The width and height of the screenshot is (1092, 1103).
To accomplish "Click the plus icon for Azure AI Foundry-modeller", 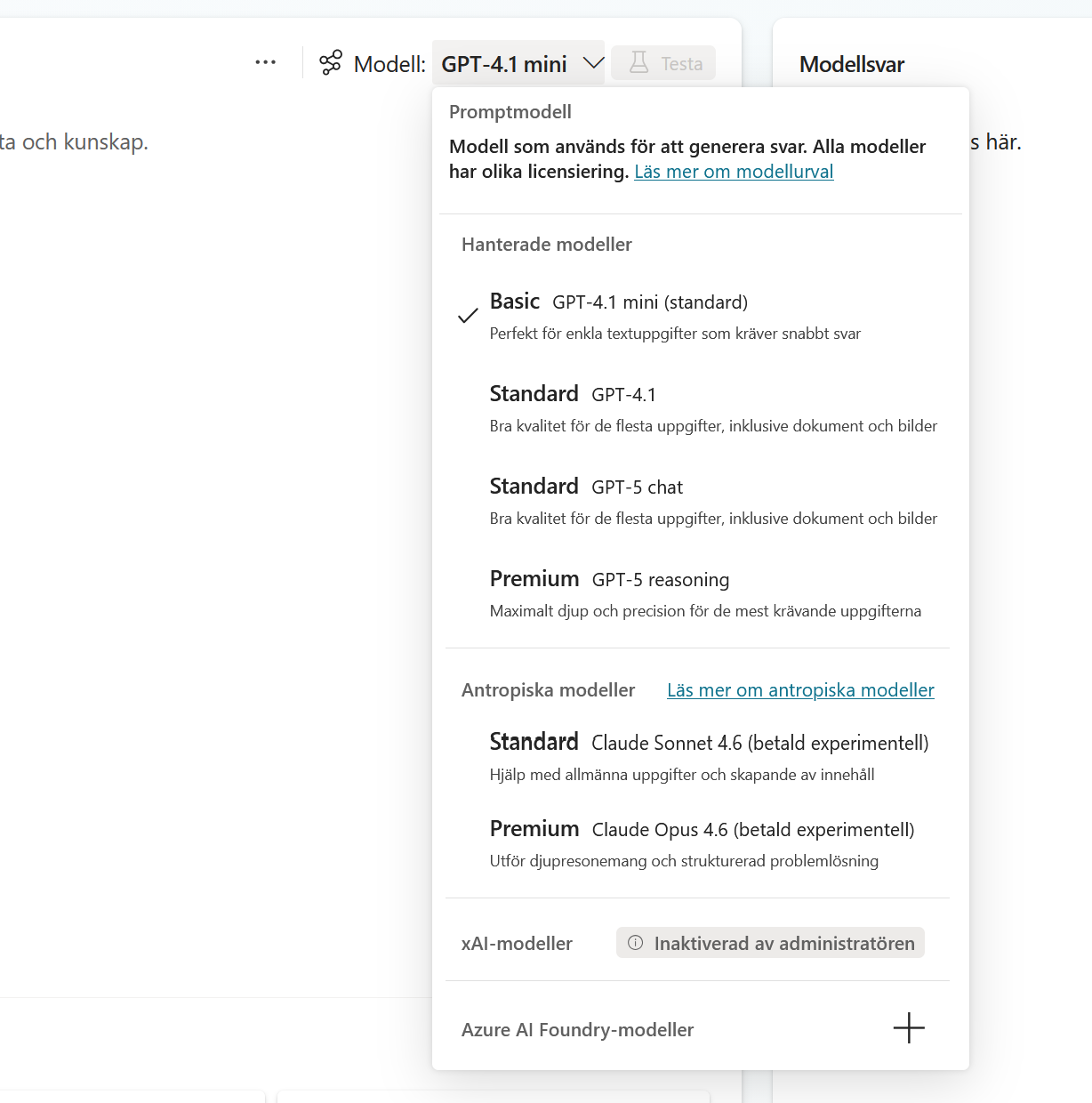I will [909, 1027].
